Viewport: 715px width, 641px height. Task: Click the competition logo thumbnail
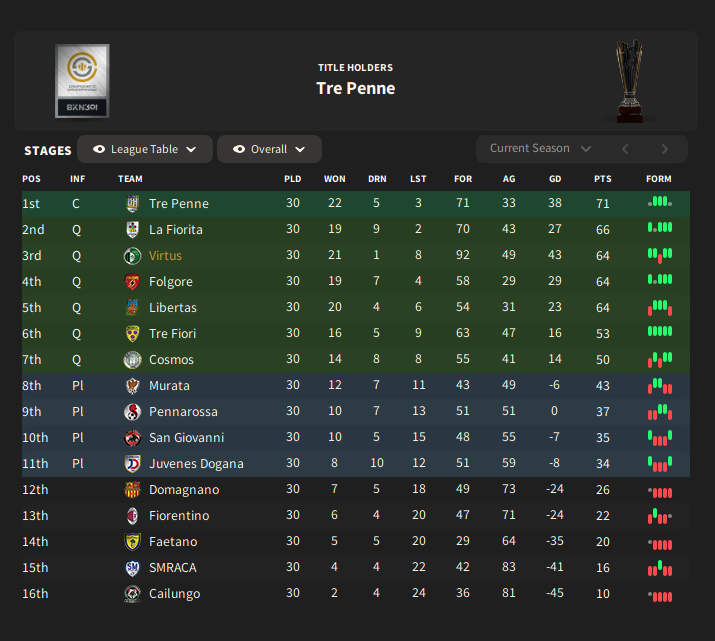pos(82,81)
